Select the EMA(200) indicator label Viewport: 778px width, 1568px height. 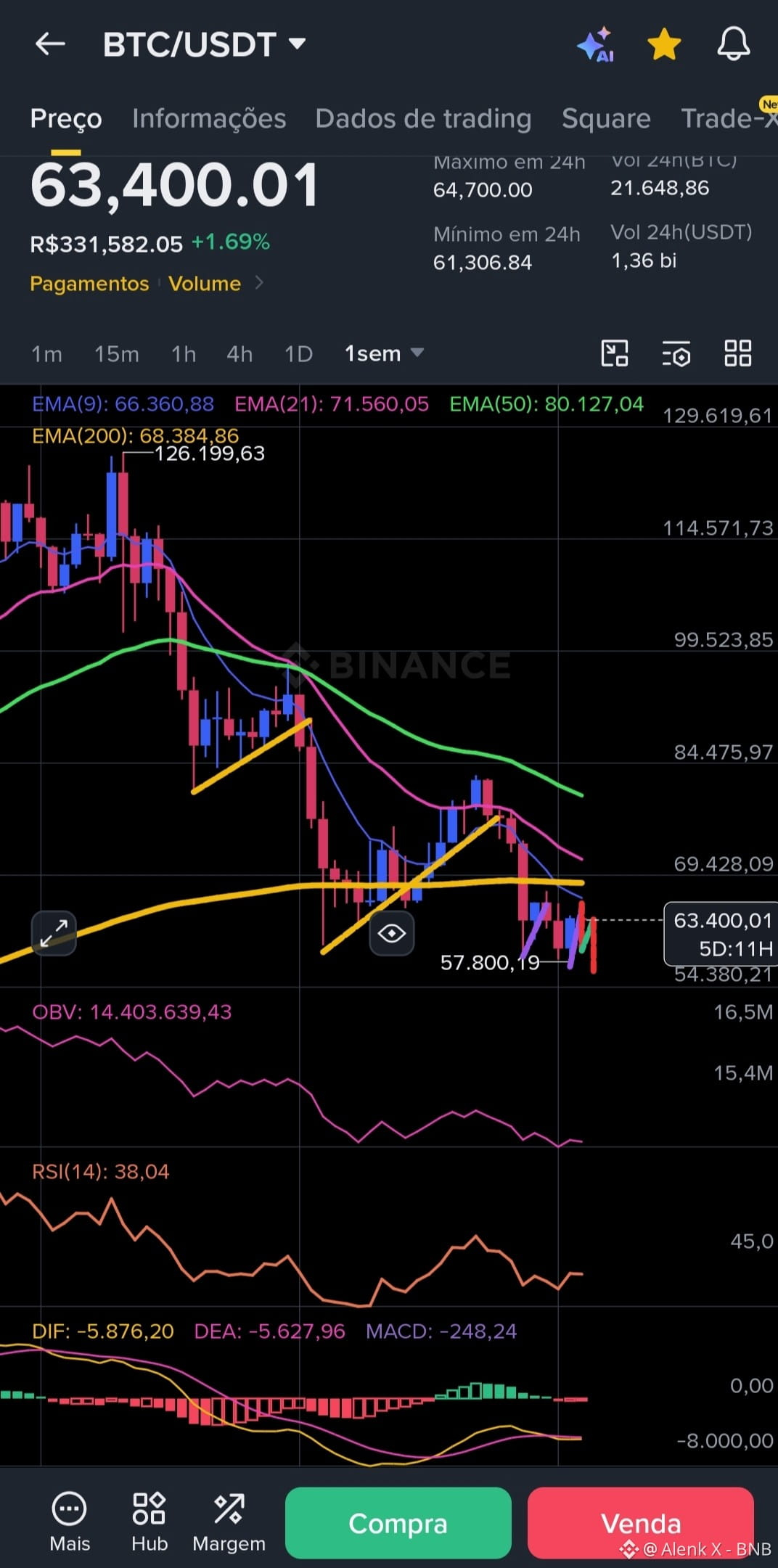tap(136, 435)
